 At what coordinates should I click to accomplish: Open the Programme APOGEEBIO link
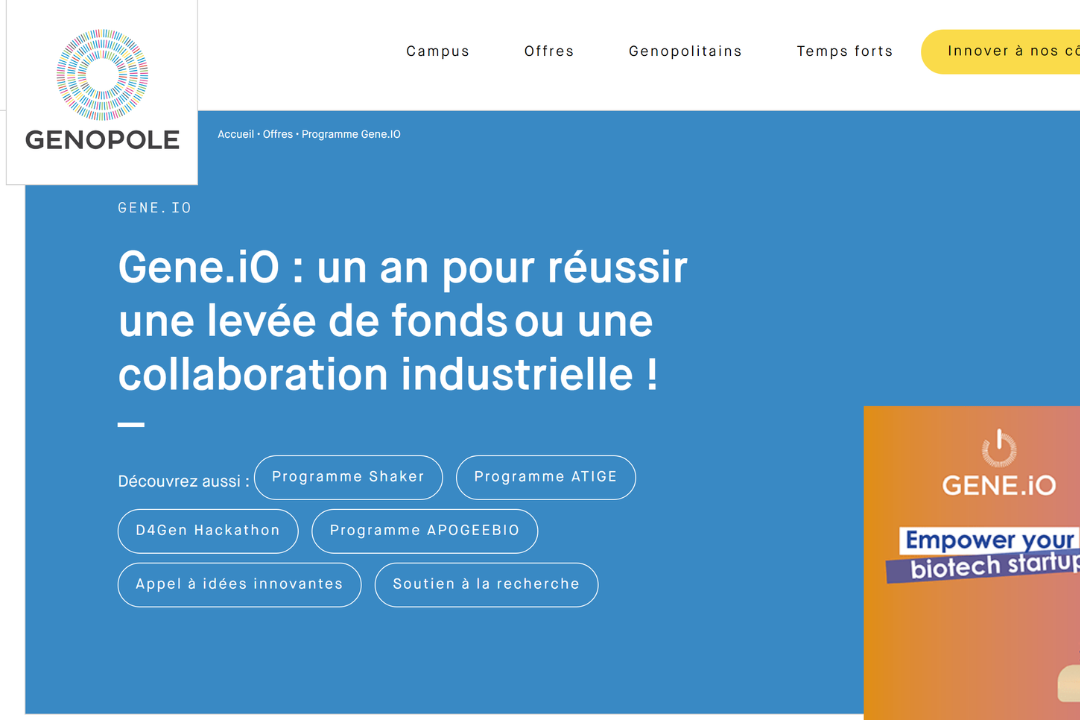tap(424, 531)
